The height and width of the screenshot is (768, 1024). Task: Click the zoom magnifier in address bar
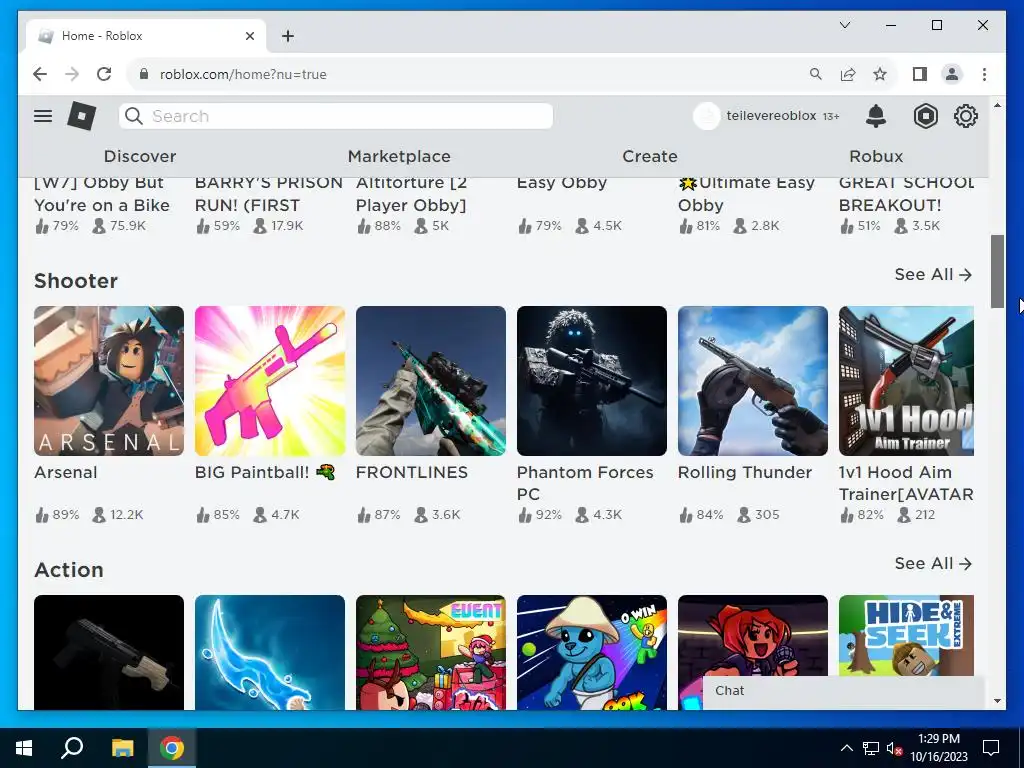816,74
